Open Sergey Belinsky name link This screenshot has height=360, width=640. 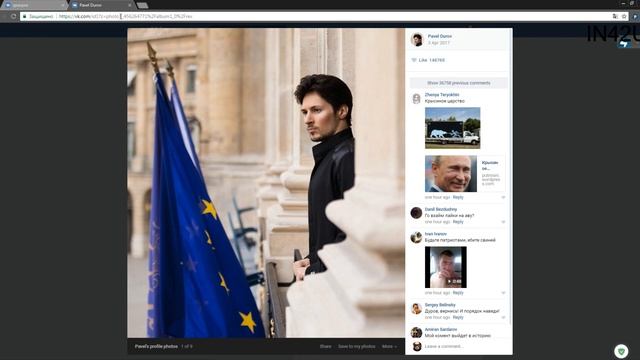coord(440,305)
